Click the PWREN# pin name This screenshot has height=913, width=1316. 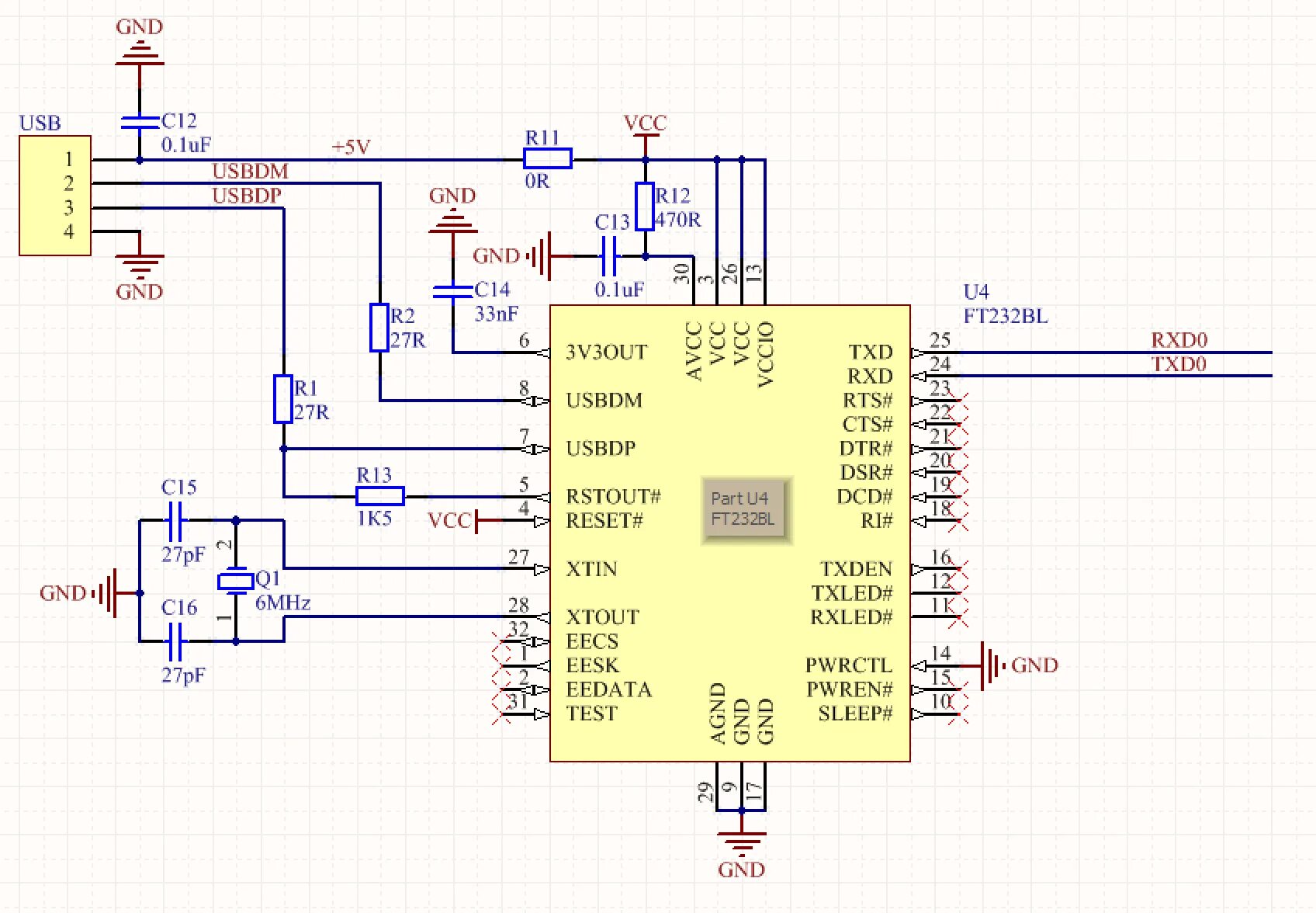(x=850, y=689)
